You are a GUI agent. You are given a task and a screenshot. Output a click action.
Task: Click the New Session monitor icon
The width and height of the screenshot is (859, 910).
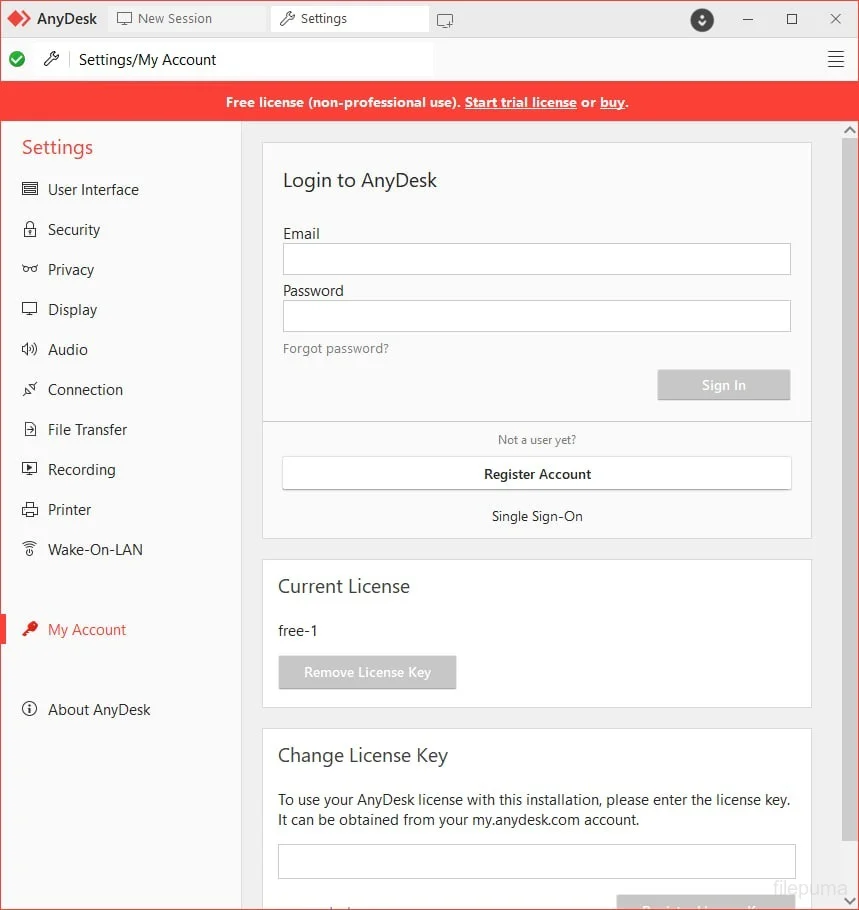(124, 19)
